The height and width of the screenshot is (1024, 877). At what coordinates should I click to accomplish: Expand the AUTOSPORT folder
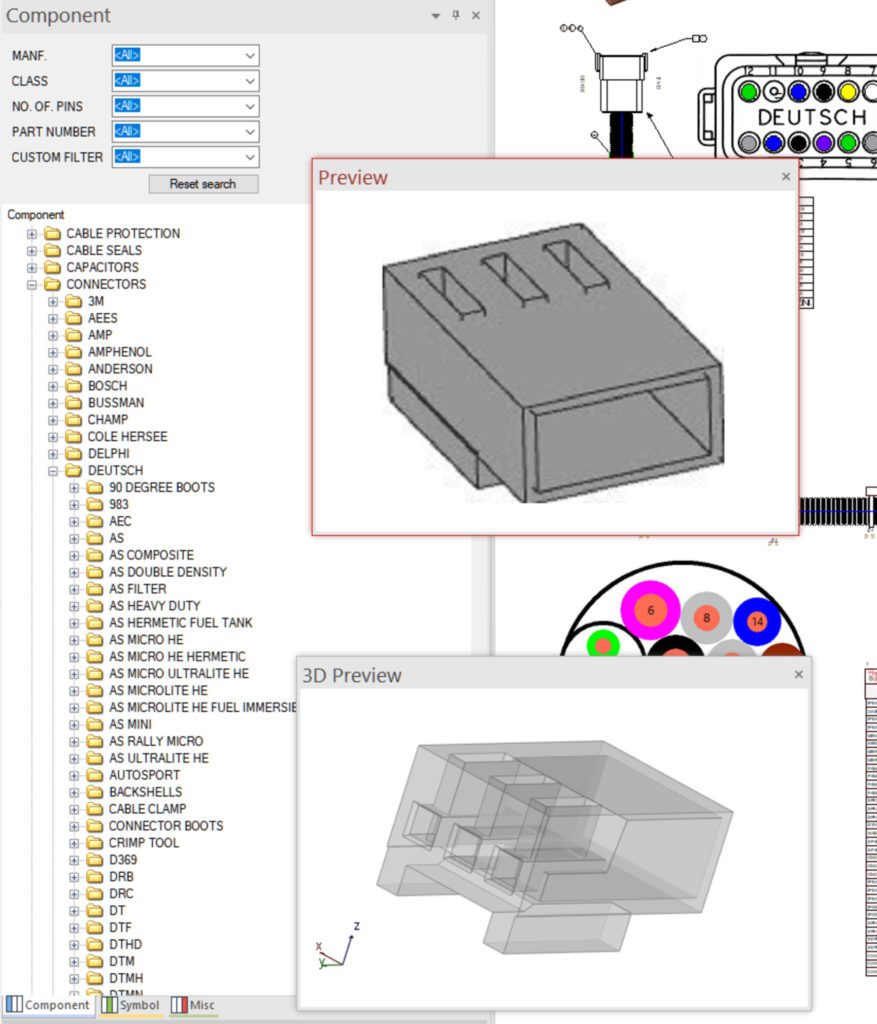74,775
